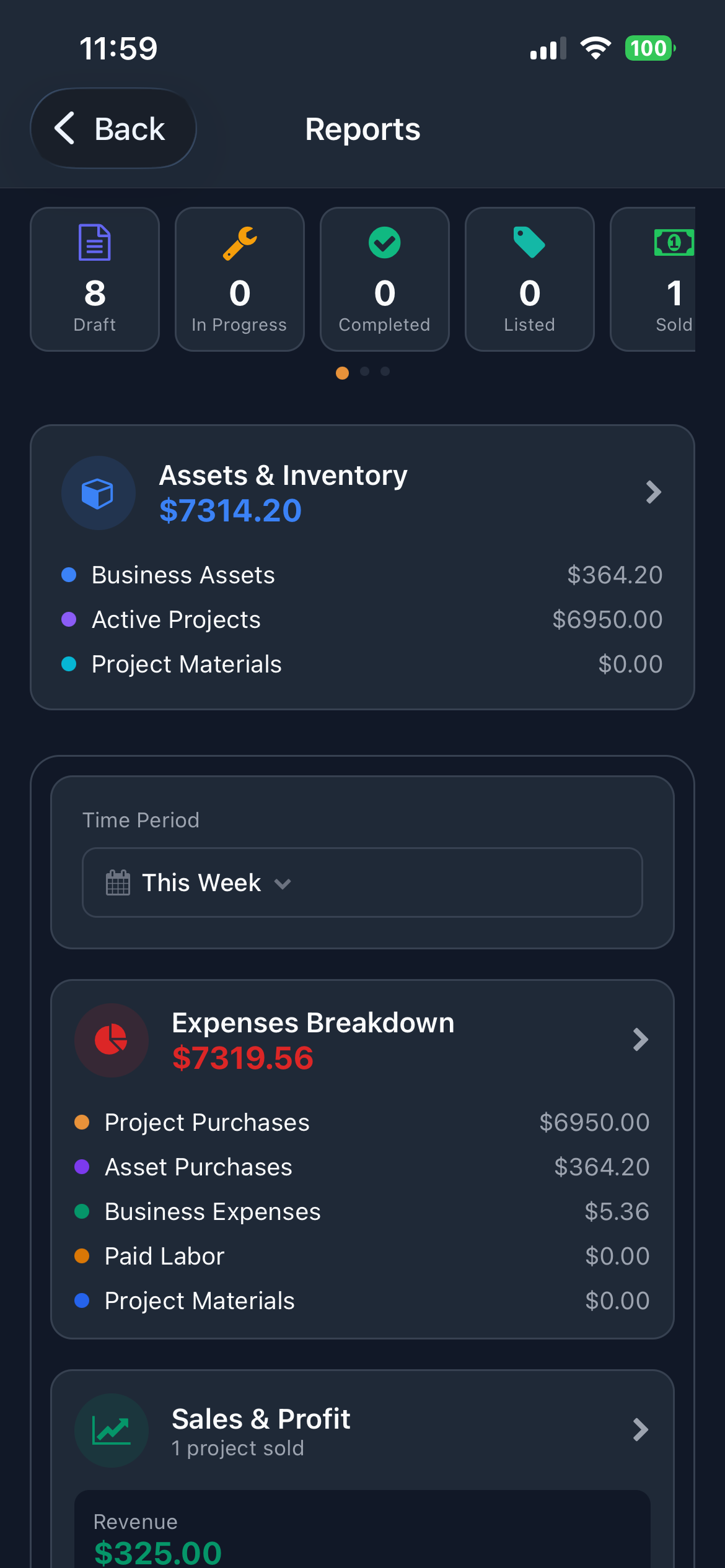
Task: Click the Sold money icon
Action: (674, 242)
